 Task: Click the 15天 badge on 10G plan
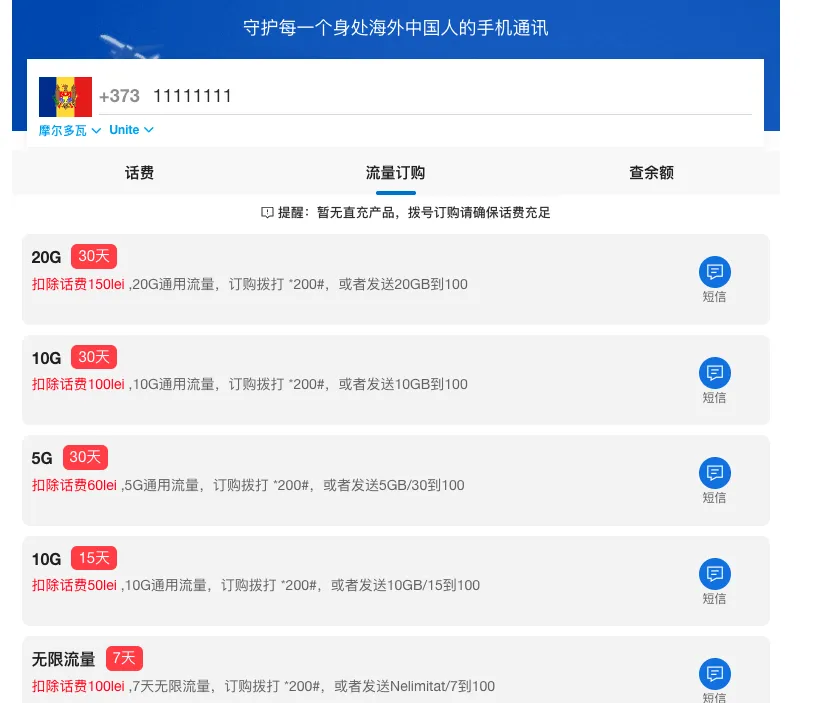(94, 558)
